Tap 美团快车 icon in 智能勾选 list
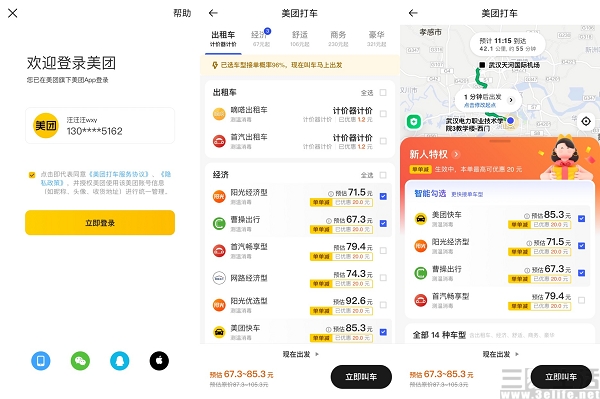This screenshot has height=399, width=600. coord(421,218)
